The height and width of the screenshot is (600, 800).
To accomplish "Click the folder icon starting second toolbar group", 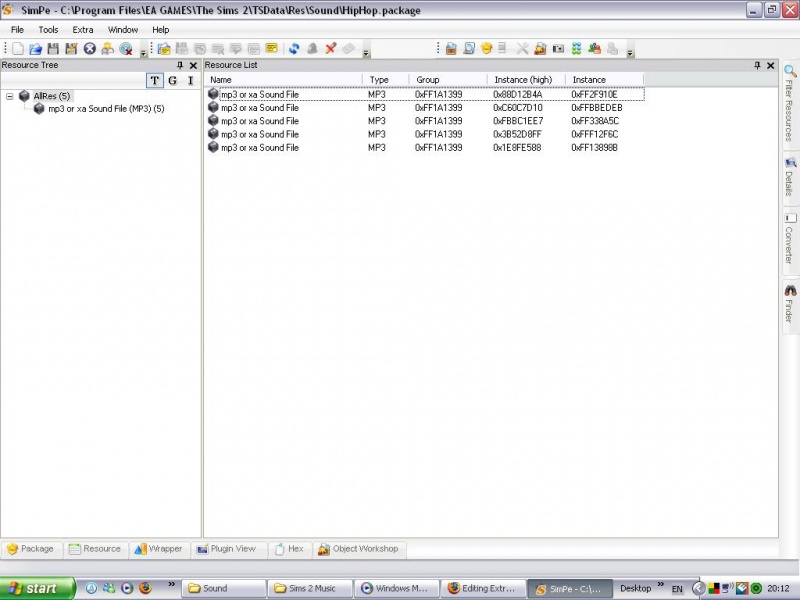I will [164, 48].
